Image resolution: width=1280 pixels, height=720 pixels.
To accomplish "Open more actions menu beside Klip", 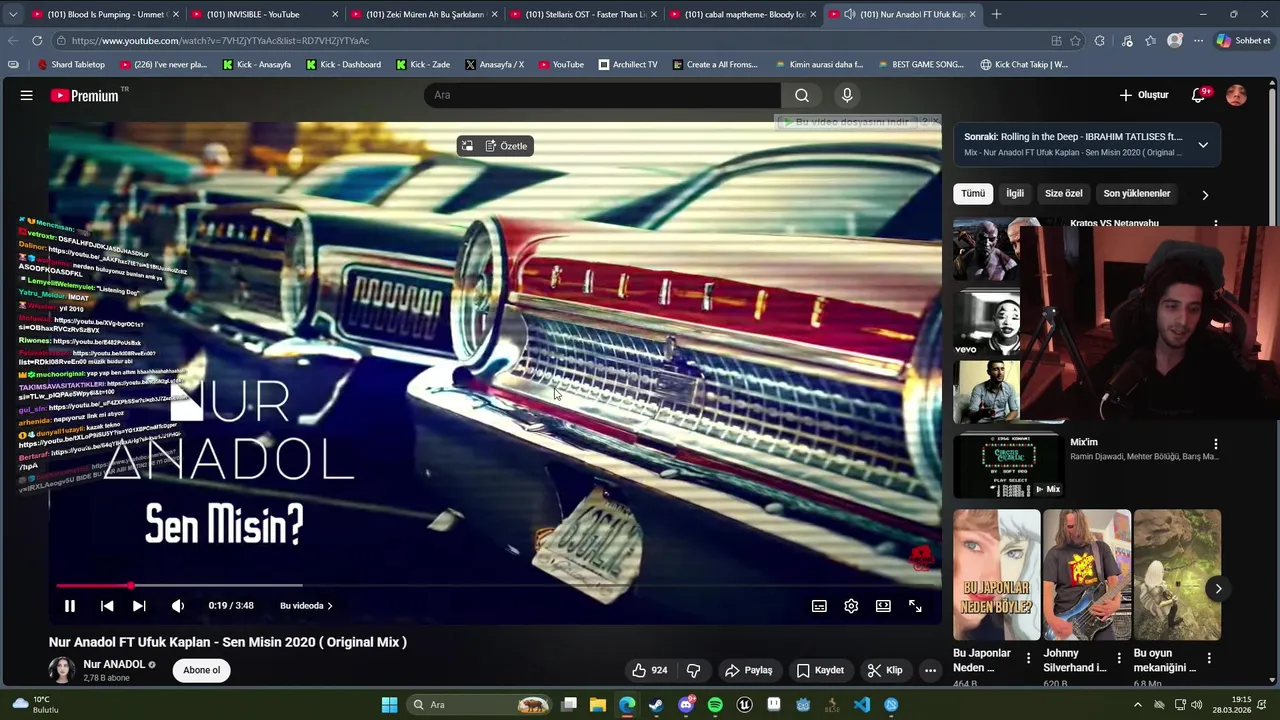I will [x=930, y=670].
